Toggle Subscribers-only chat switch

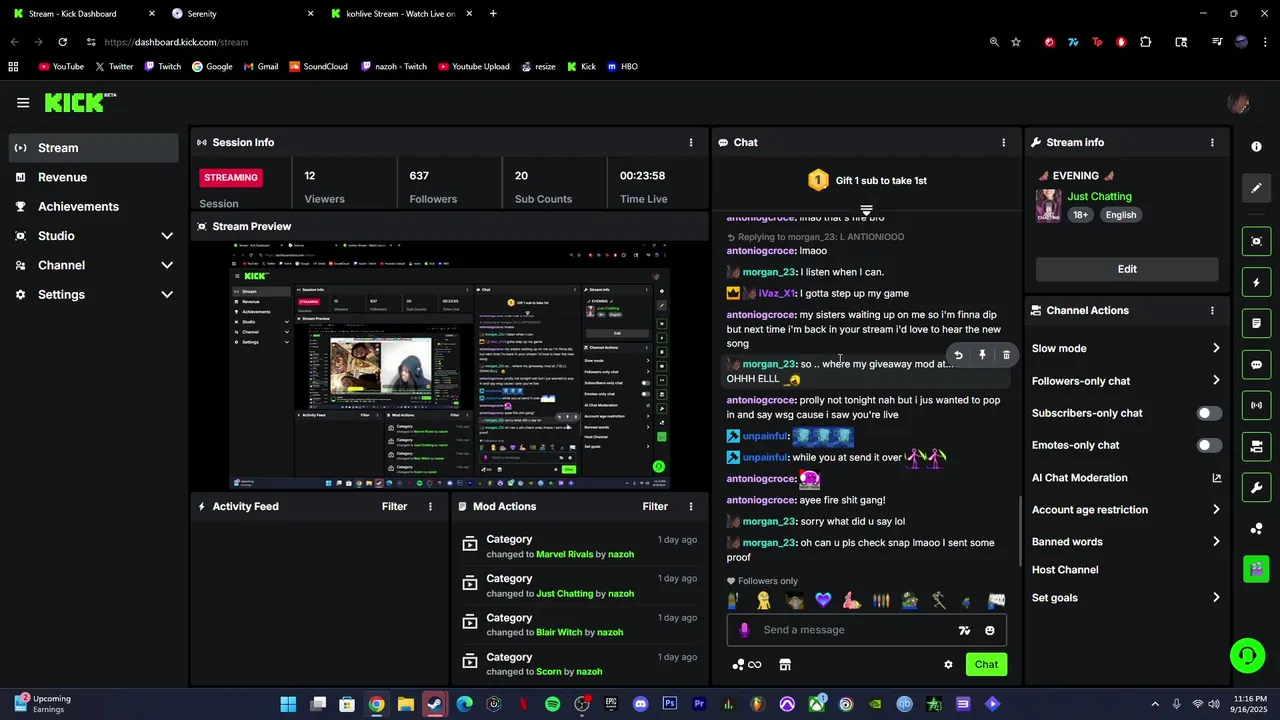coord(1209,413)
